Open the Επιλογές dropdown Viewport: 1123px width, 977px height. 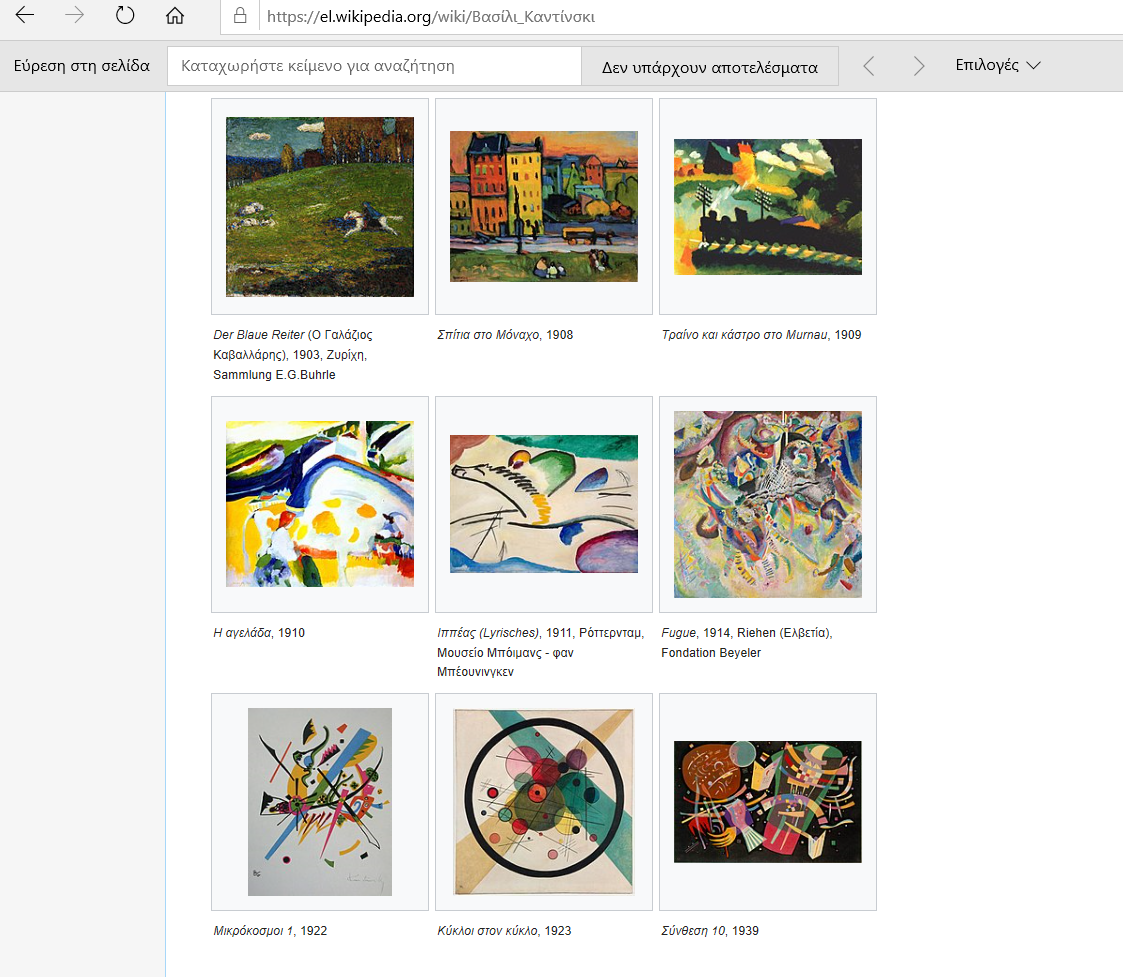(x=998, y=65)
